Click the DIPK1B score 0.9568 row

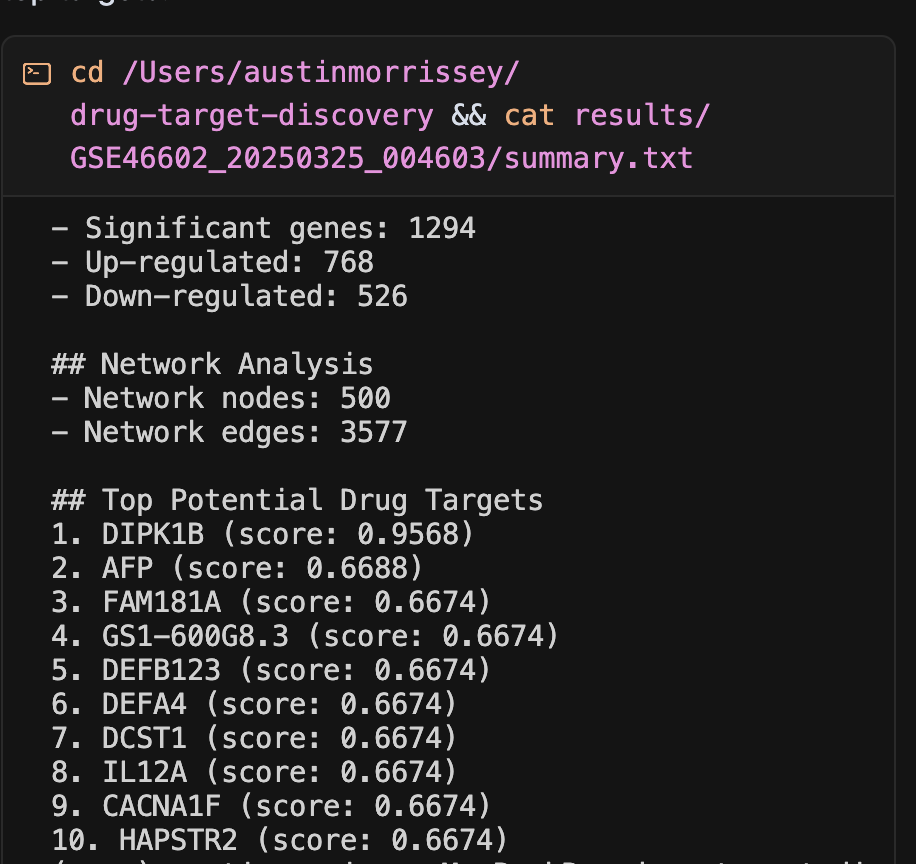point(262,534)
